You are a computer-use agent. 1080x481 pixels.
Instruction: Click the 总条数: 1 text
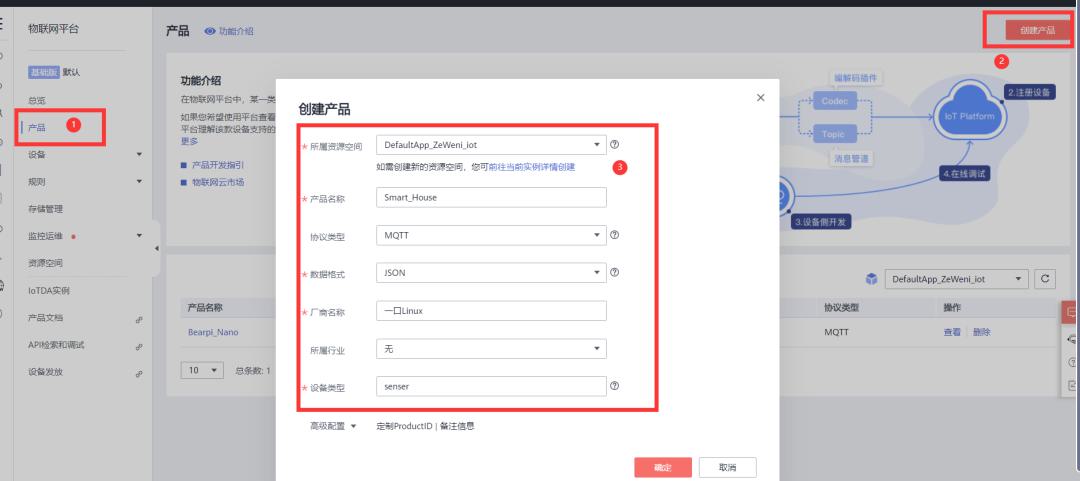pos(253,371)
